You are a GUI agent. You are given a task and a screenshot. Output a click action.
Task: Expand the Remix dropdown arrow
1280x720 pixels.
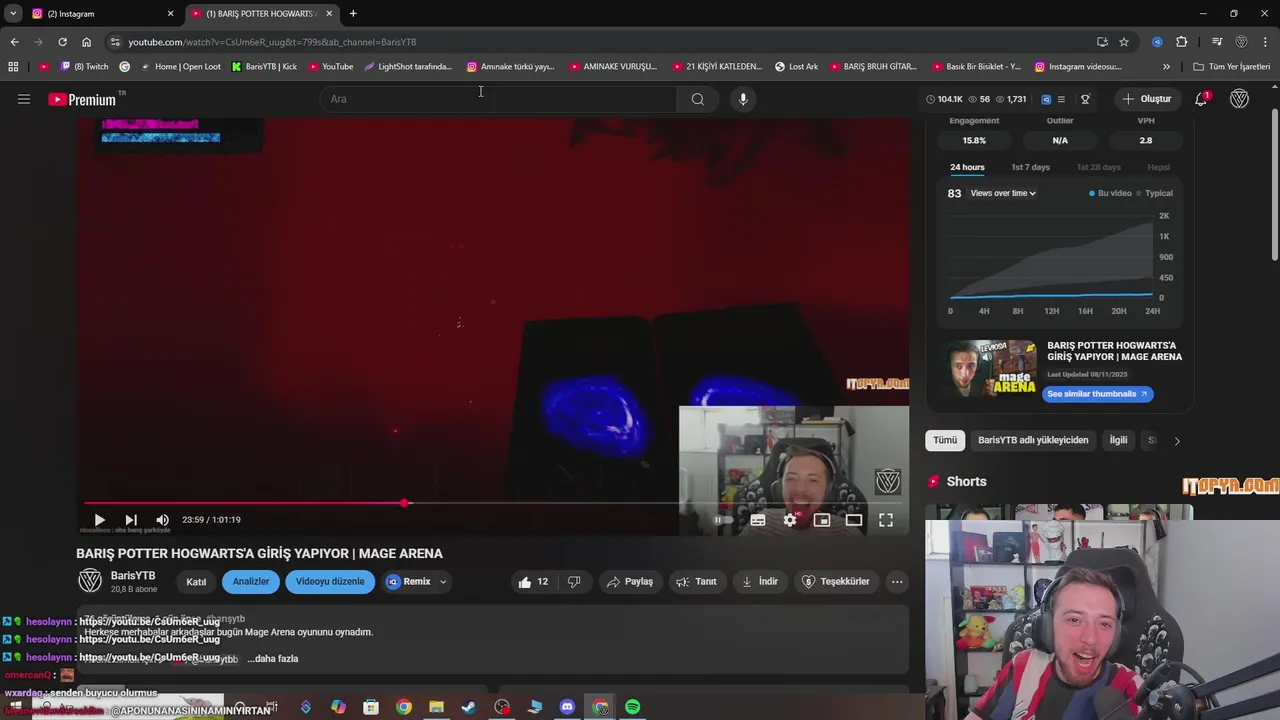point(443,581)
